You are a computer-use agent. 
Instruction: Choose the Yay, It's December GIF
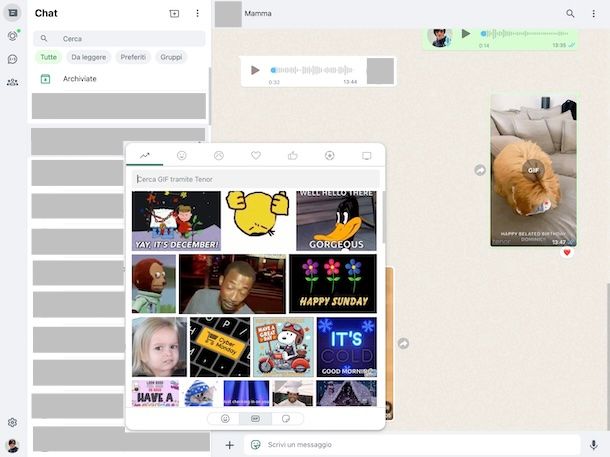point(176,221)
